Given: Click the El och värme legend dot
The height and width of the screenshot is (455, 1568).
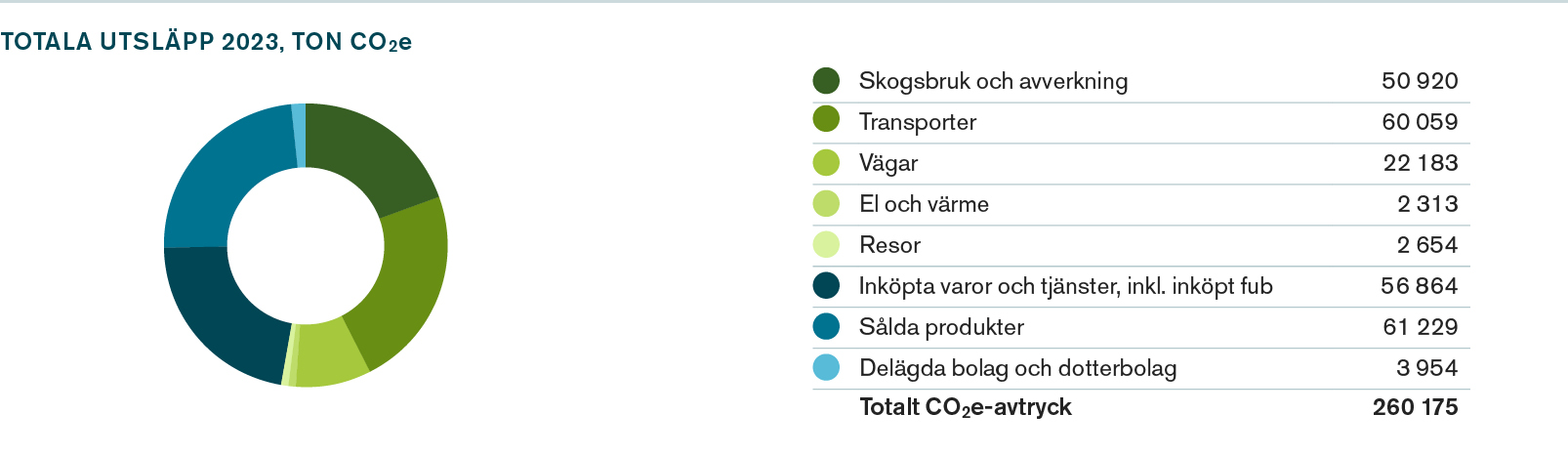Looking at the screenshot, I should tap(826, 203).
